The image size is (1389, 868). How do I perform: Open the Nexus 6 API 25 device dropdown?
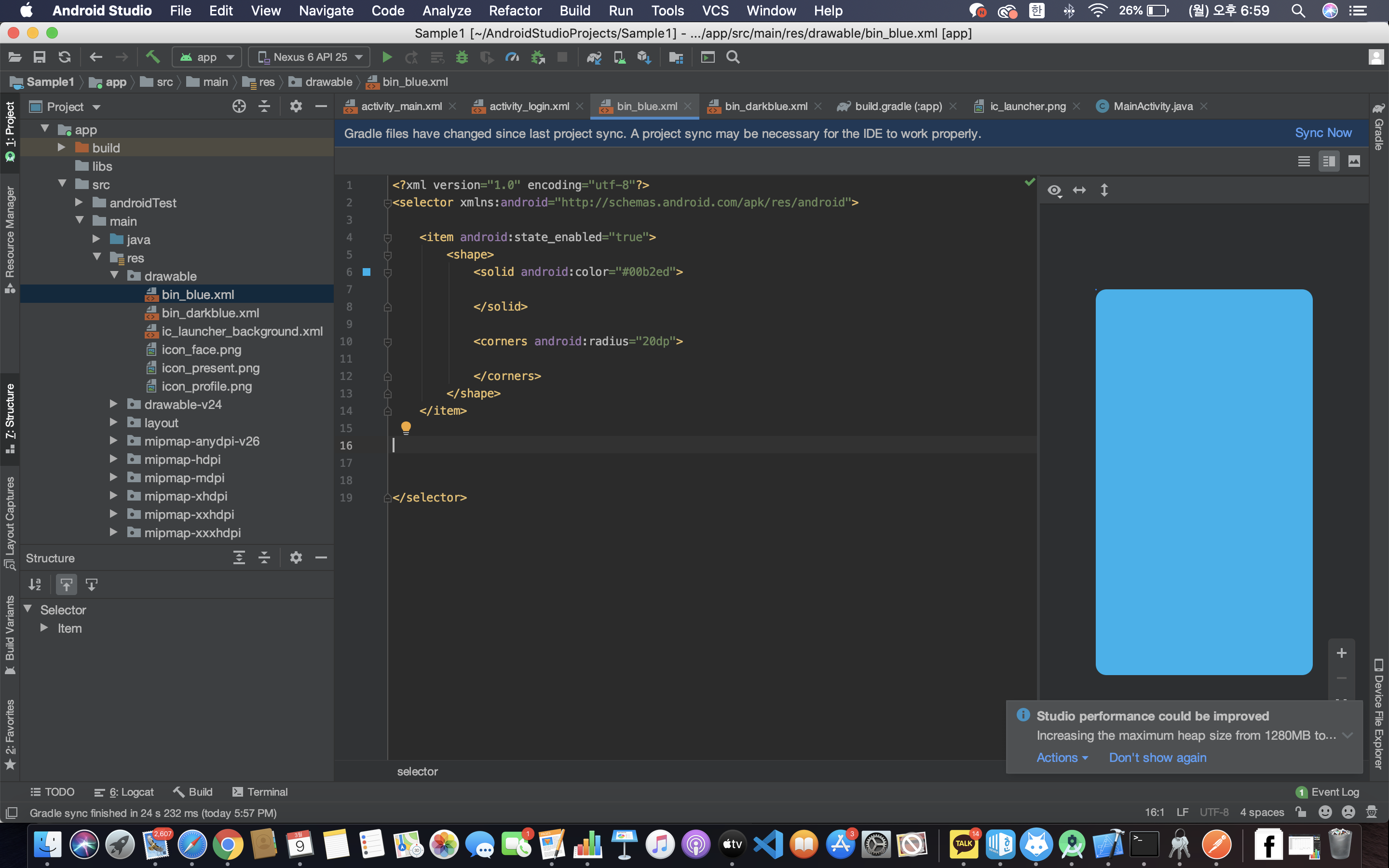click(x=310, y=57)
